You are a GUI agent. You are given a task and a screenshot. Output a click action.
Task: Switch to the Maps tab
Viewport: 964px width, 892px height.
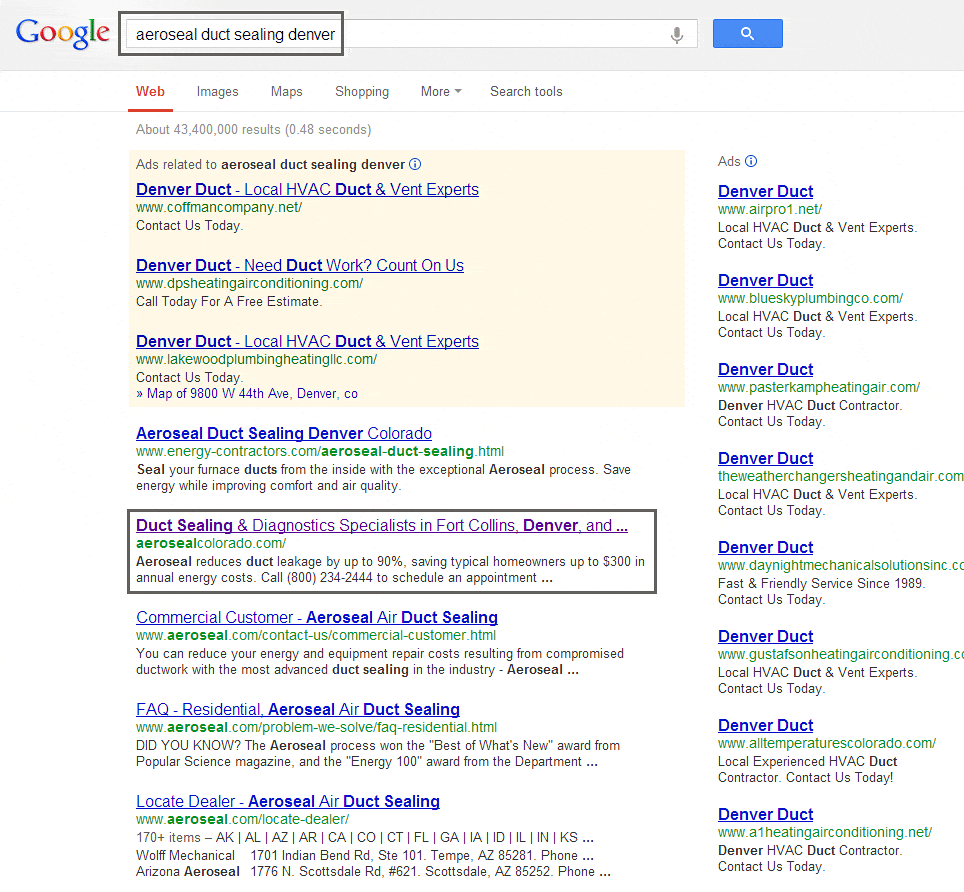pyautogui.click(x=286, y=91)
